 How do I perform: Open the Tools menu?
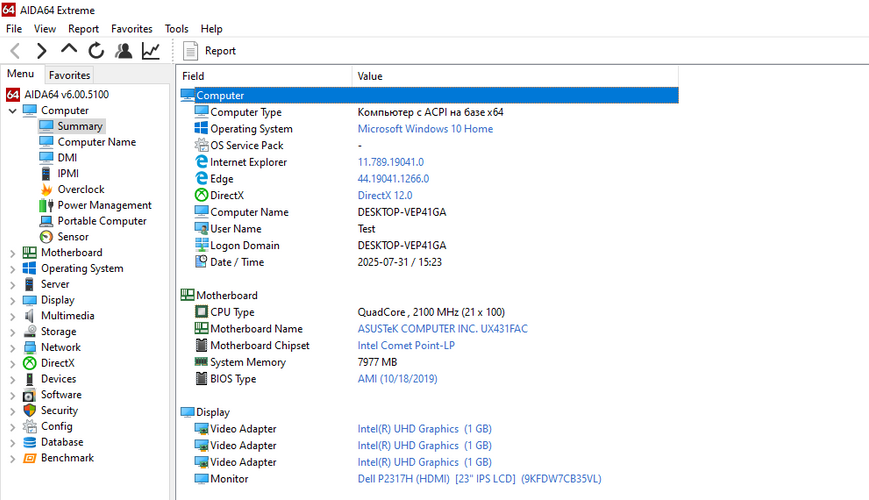(176, 29)
